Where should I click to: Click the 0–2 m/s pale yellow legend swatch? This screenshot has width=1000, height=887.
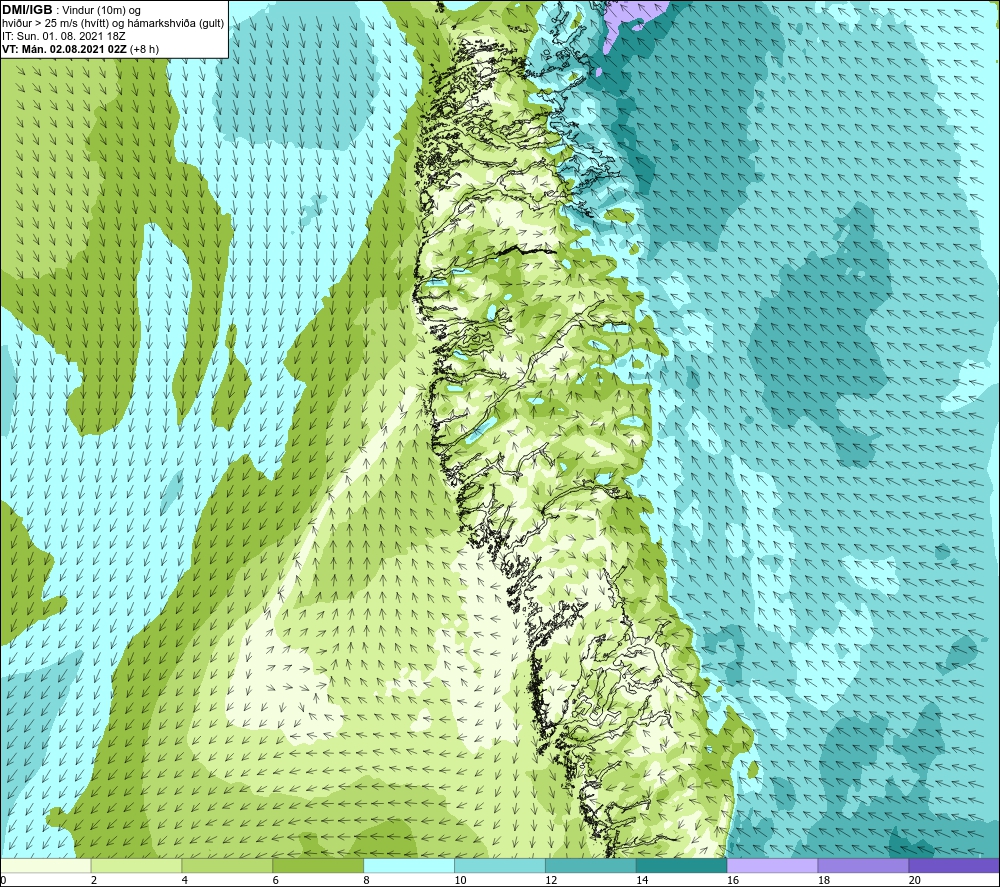(45, 865)
